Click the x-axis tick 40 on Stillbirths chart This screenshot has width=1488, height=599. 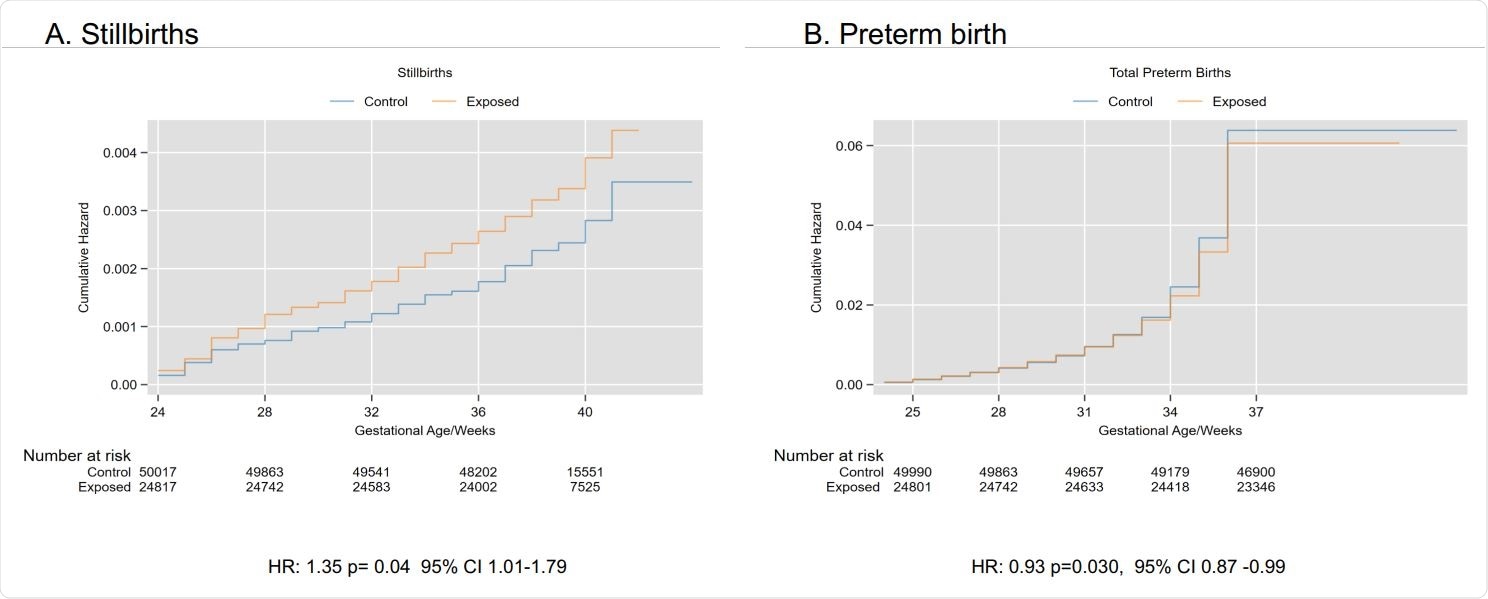coord(585,411)
